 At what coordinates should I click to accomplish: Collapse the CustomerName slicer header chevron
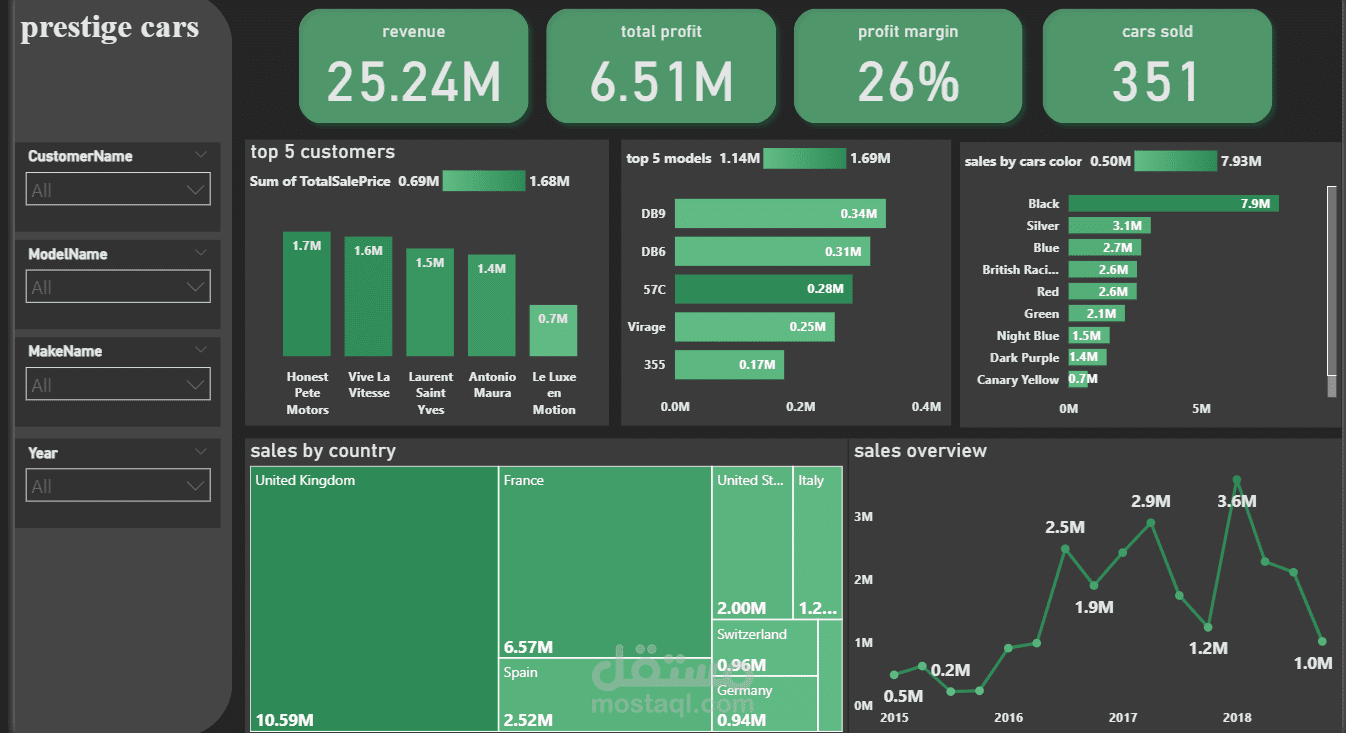click(201, 155)
